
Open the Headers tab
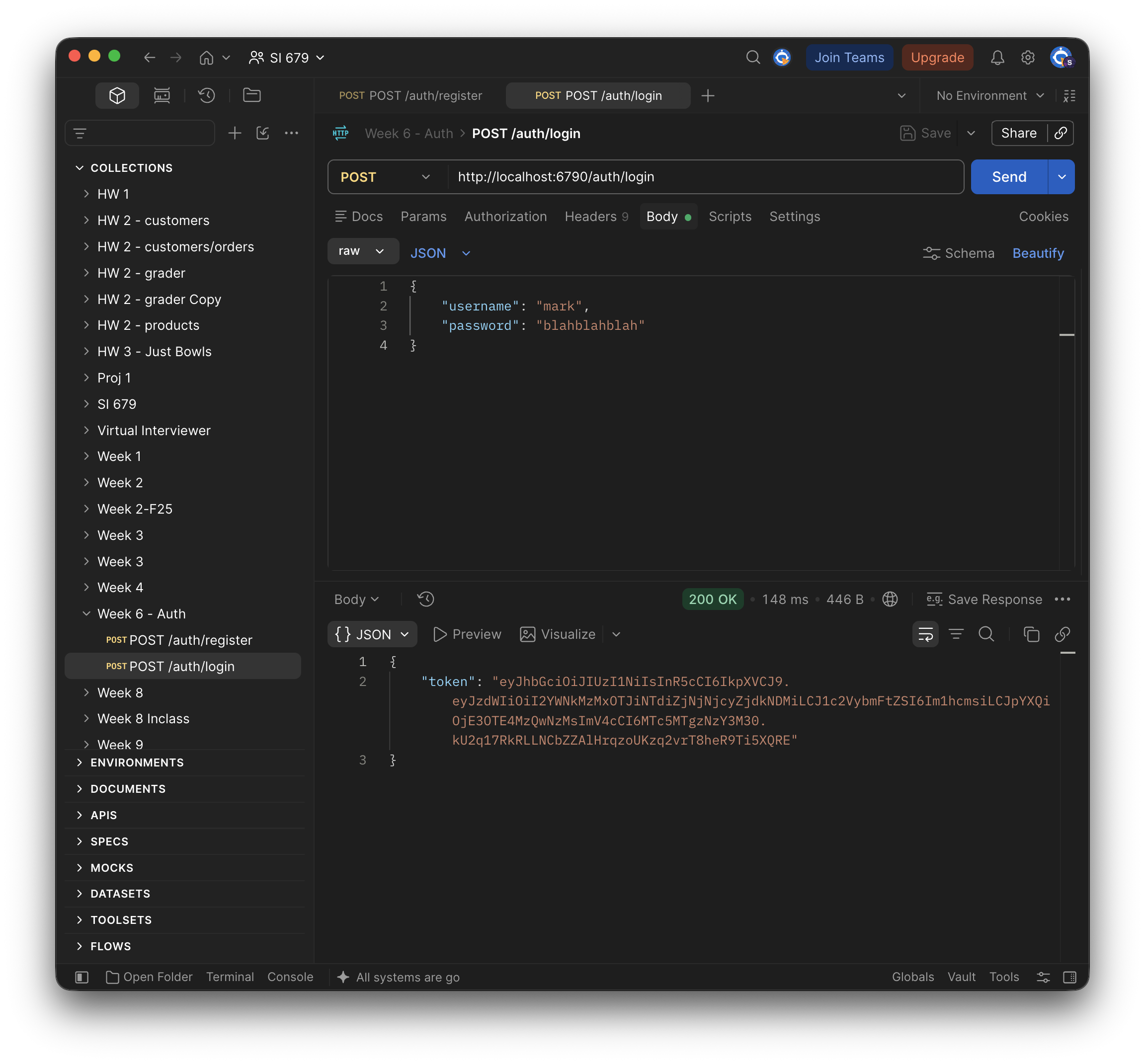point(596,217)
